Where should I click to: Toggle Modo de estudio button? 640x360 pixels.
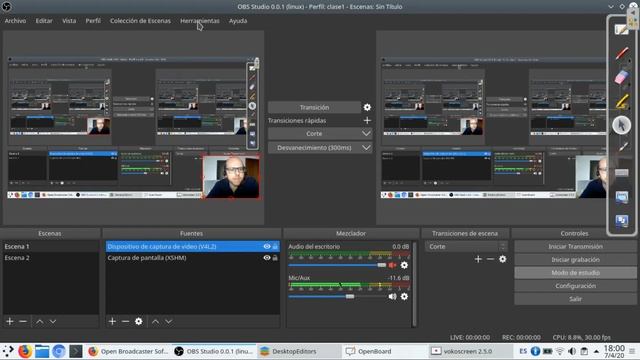click(575, 273)
